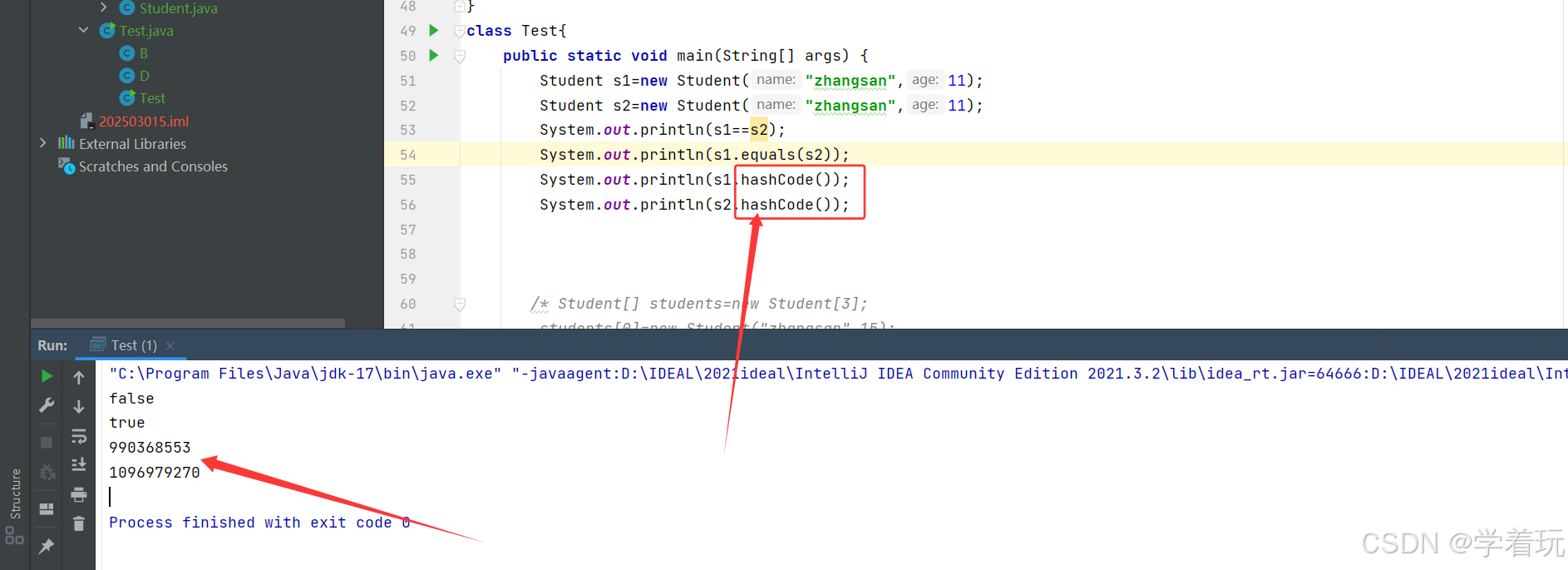Click the Test class icon under Test.java

point(126,98)
